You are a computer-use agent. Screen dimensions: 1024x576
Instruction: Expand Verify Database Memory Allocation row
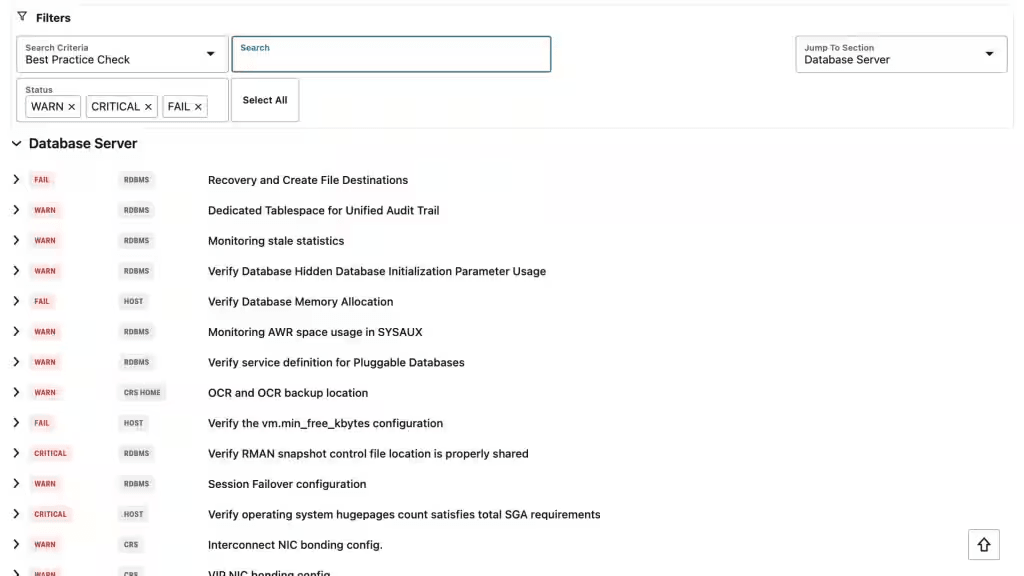point(16,301)
